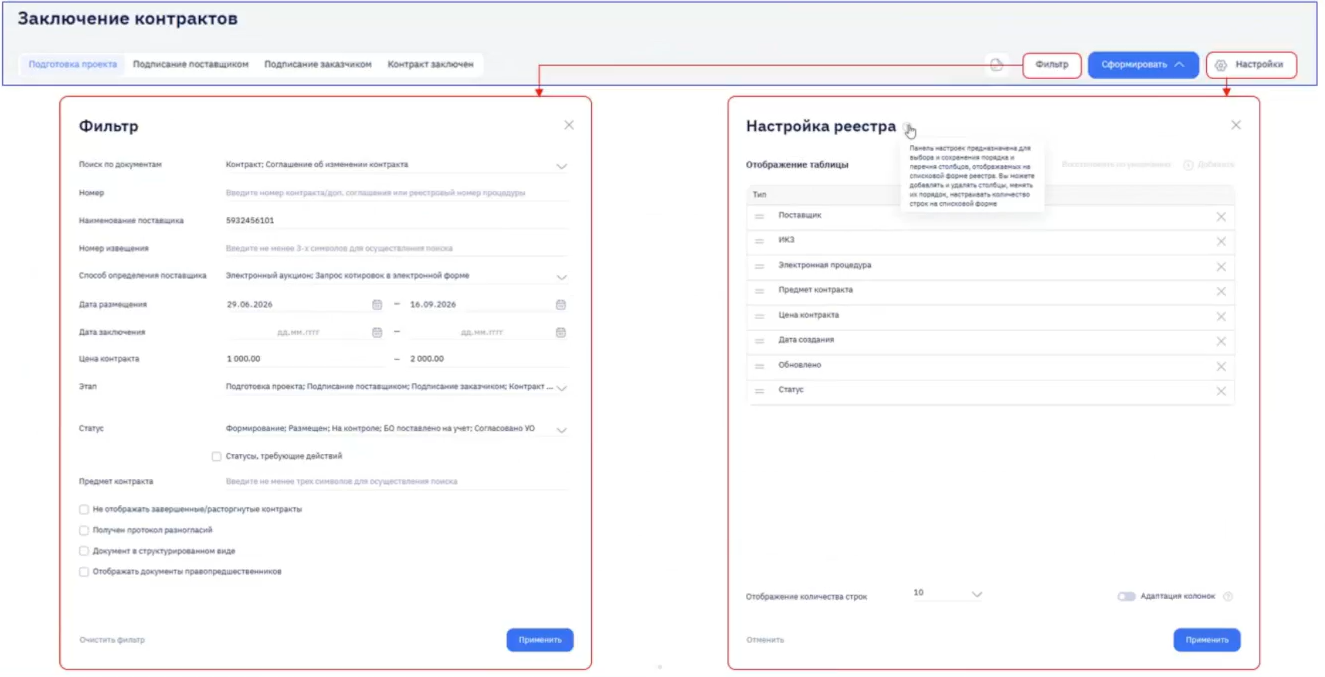The image size is (1325, 677).
Task: Click Дата размещения start field 29.06.2026
Action: 297,305
